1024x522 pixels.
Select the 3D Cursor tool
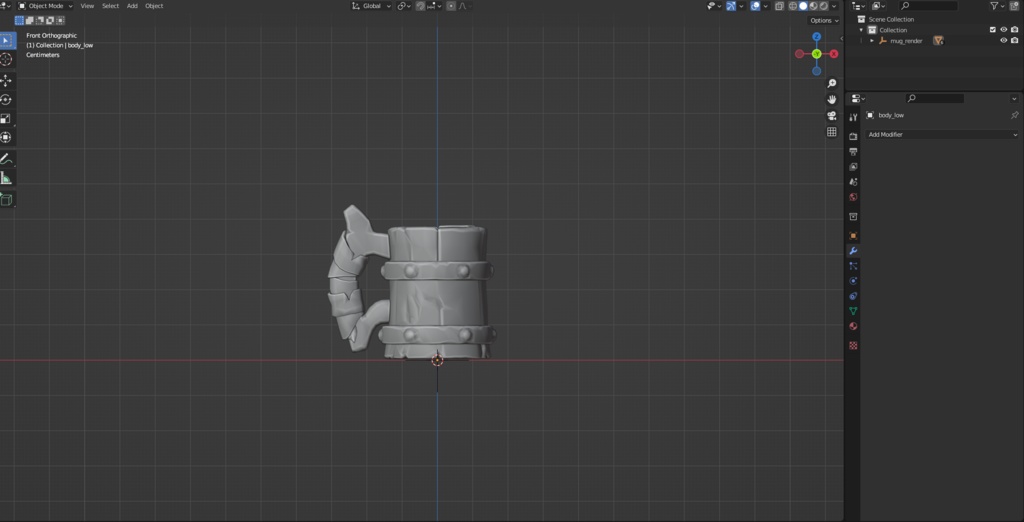coord(7,60)
